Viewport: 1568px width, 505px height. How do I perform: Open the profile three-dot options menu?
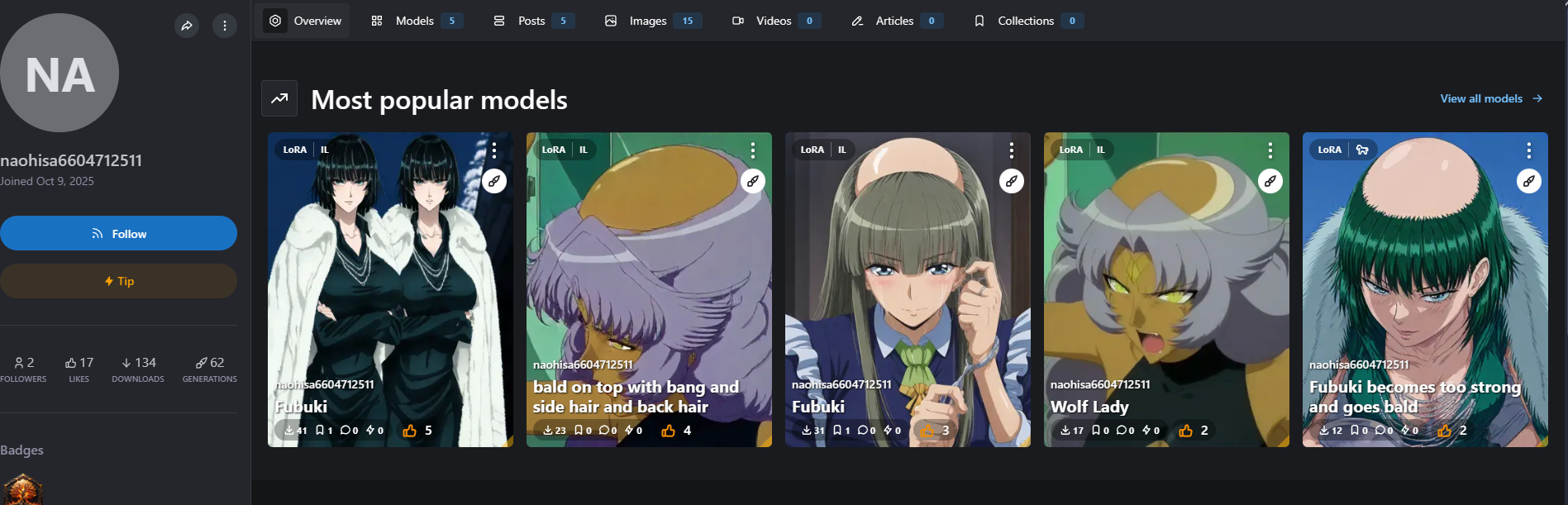click(225, 26)
